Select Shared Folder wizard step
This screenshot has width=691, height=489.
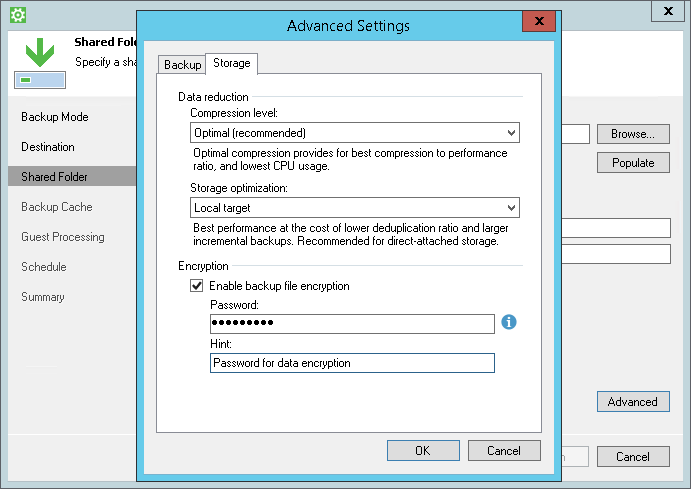point(72,176)
